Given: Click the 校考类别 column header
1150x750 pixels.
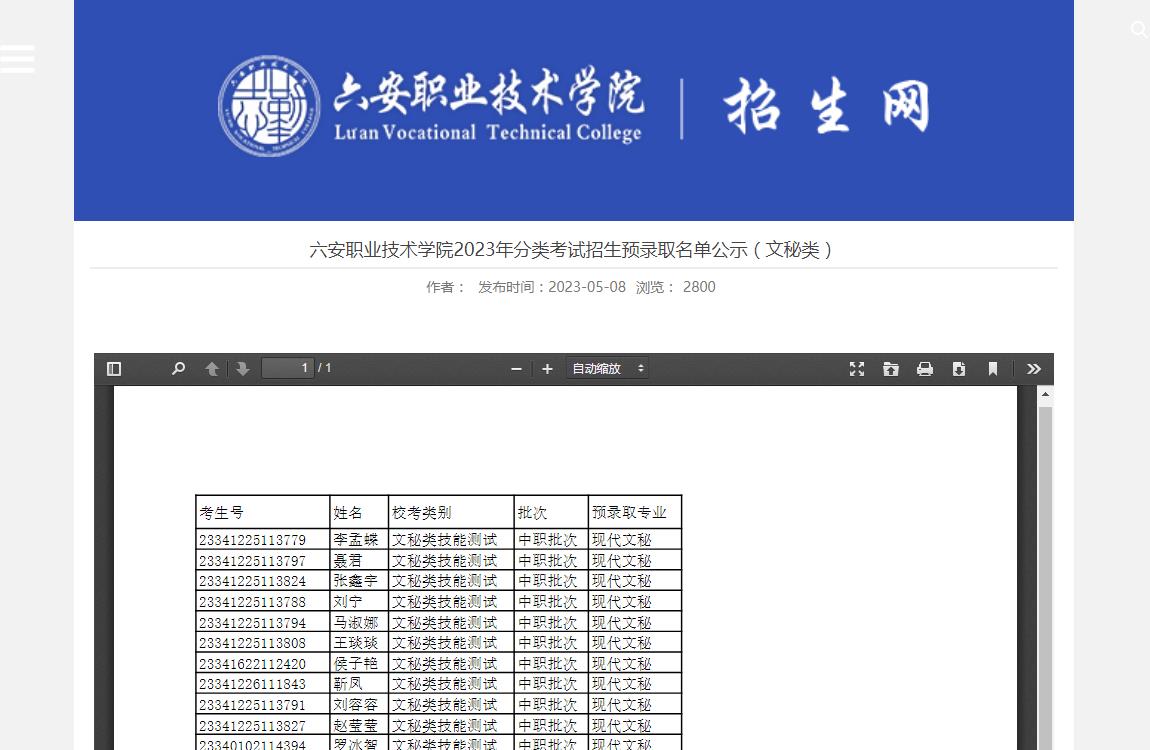Looking at the screenshot, I should 422,512.
